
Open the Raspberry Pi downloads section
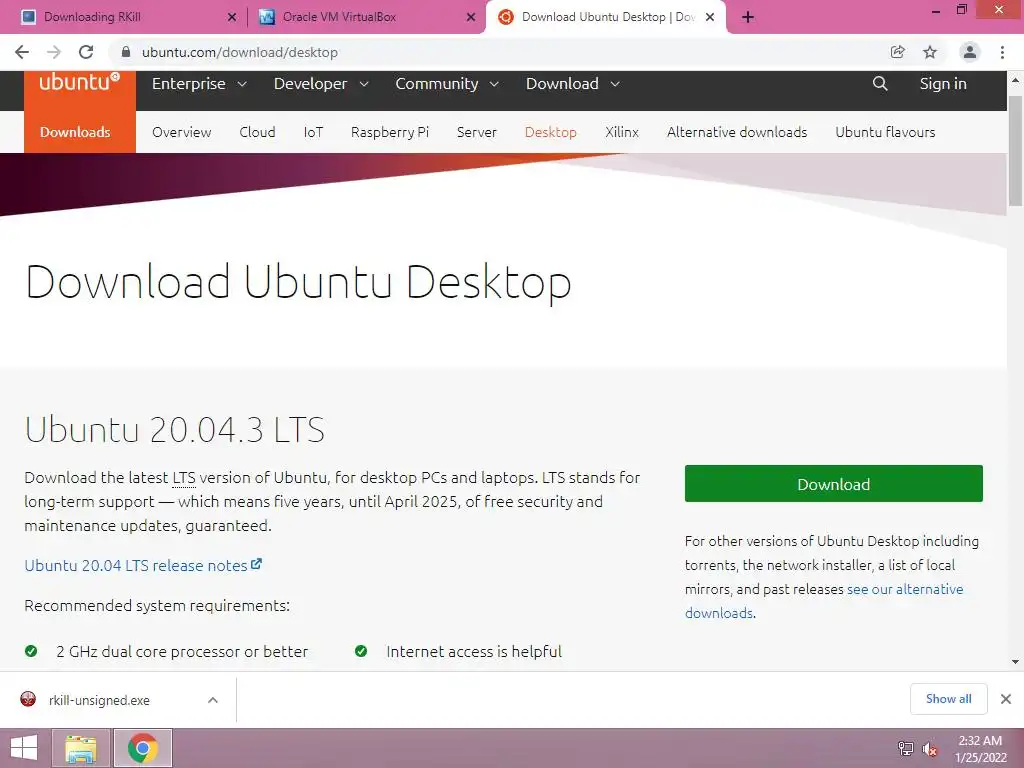390,132
